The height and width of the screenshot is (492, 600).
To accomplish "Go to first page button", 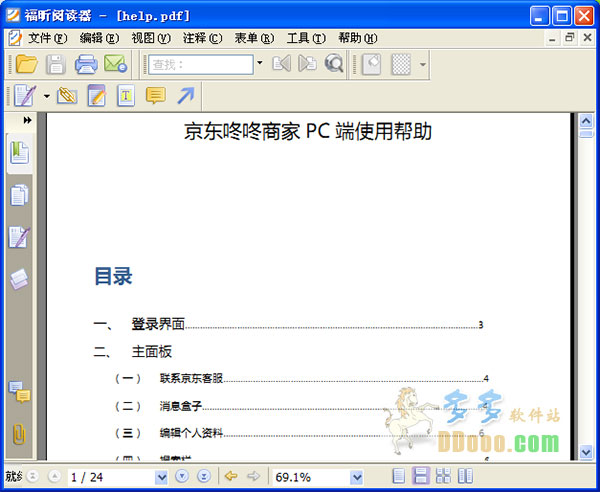I will (34, 477).
